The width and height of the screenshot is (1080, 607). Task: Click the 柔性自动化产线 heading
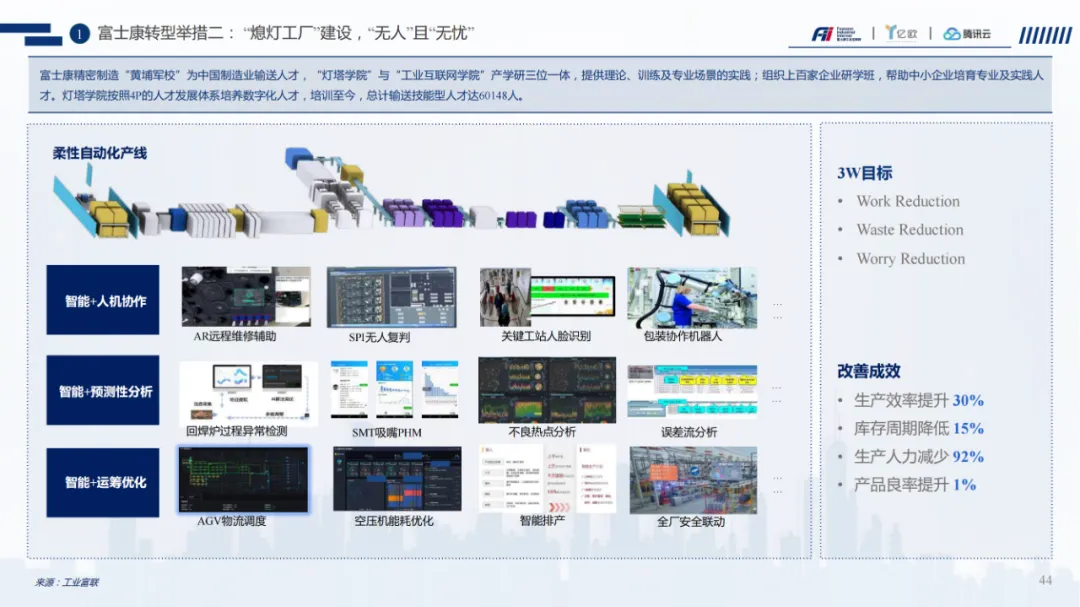tap(100, 153)
